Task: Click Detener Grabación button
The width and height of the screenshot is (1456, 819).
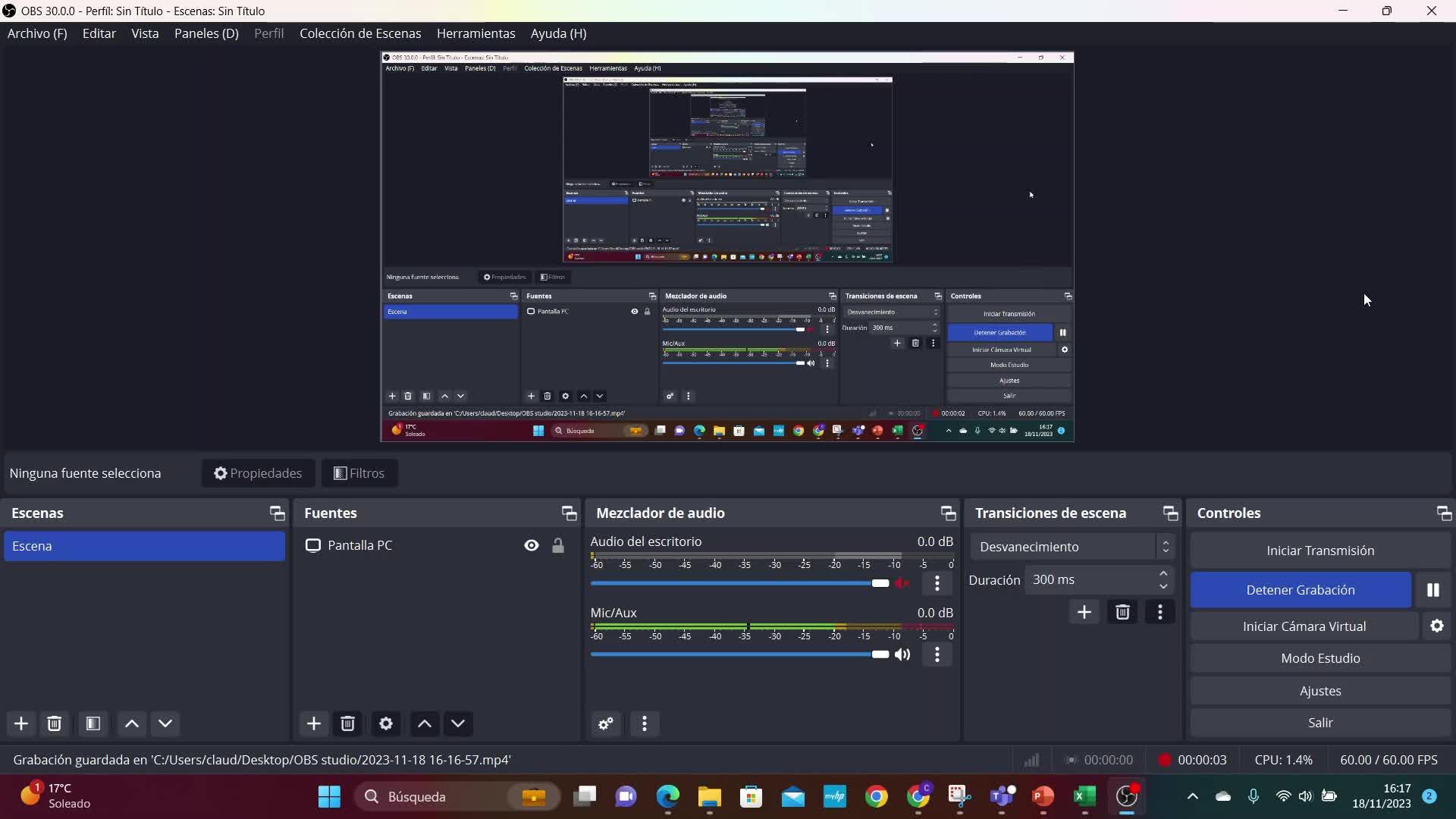Action: 1300,590
